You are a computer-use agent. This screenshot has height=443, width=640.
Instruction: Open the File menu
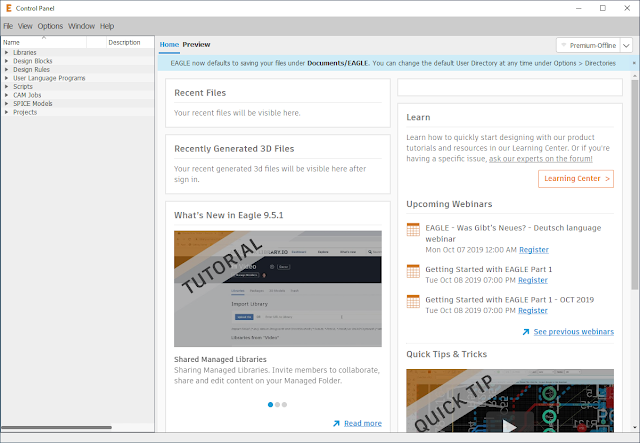(8, 26)
